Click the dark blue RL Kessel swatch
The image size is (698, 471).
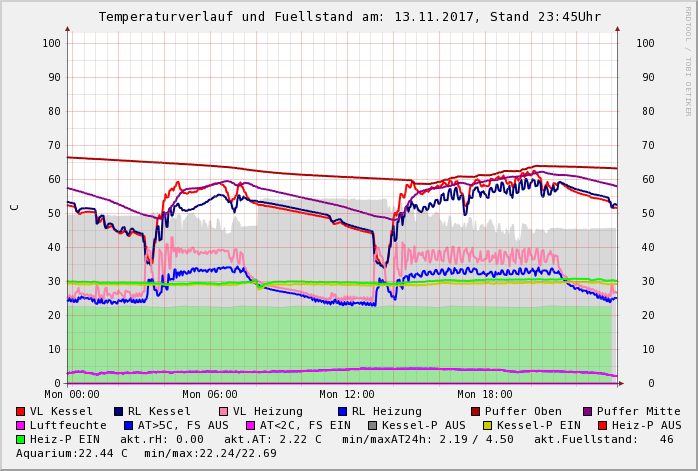coord(118,411)
